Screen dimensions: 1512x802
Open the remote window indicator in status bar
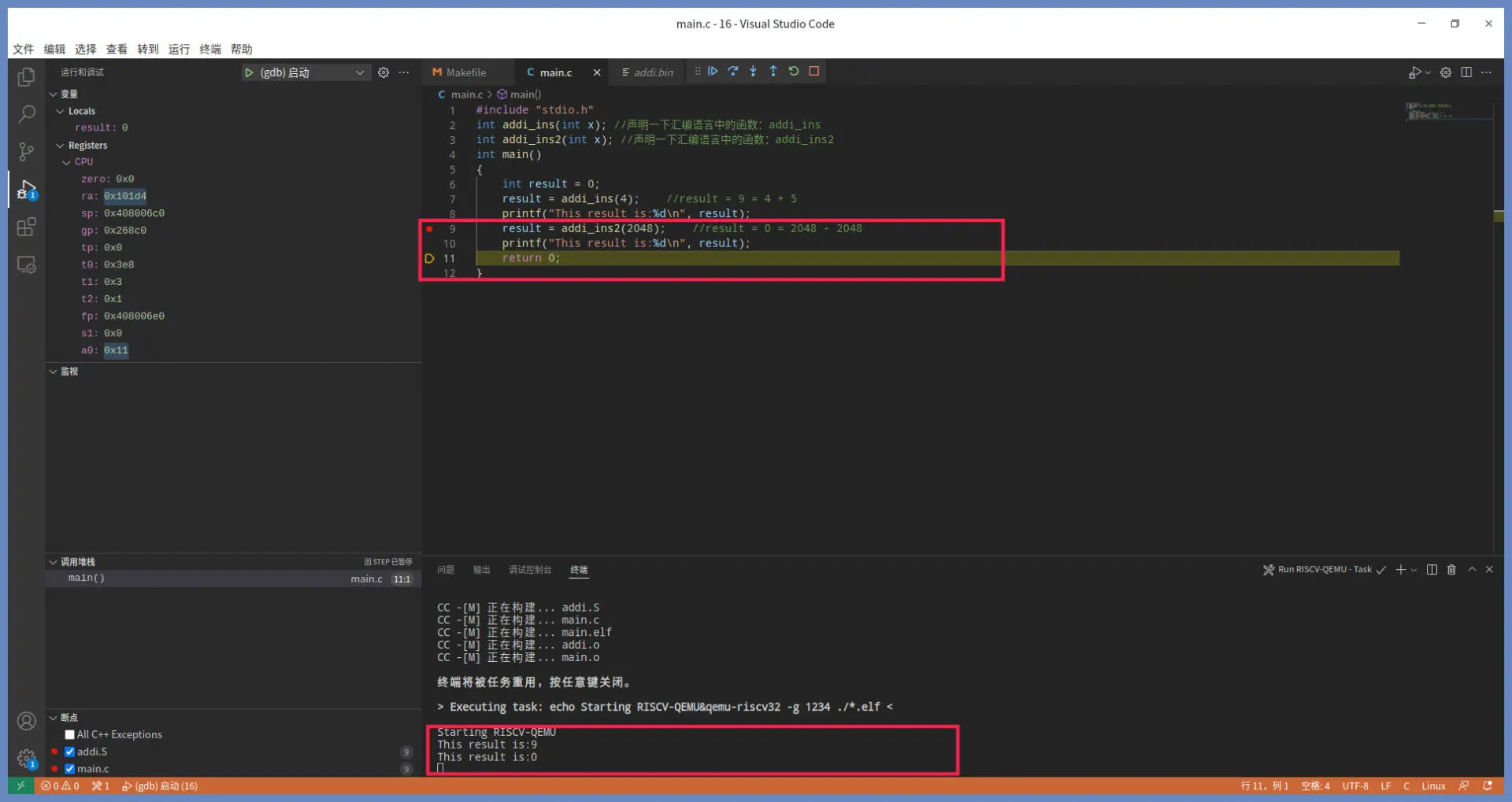click(x=21, y=785)
